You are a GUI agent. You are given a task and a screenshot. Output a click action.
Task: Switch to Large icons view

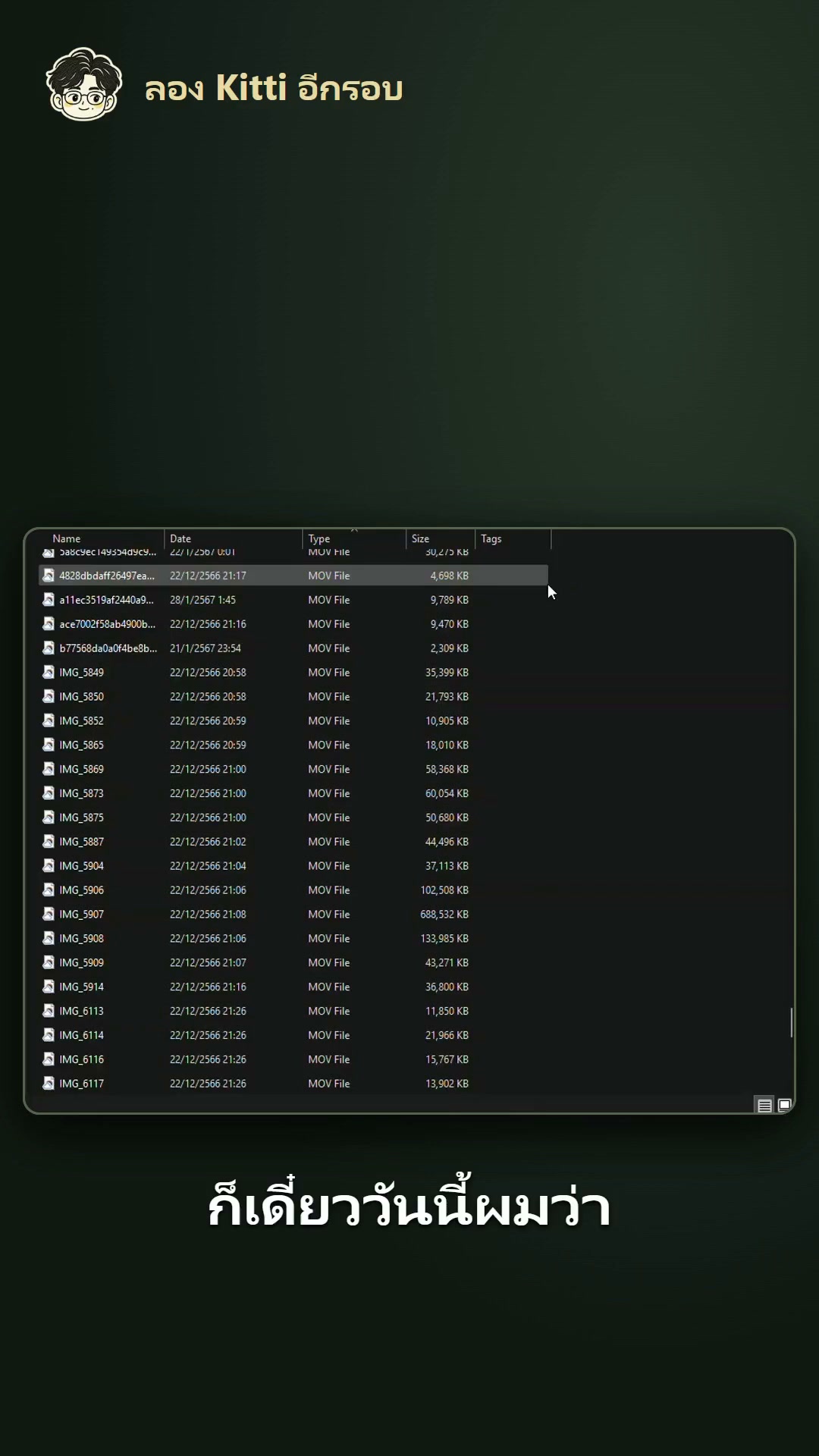pyautogui.click(x=785, y=1106)
